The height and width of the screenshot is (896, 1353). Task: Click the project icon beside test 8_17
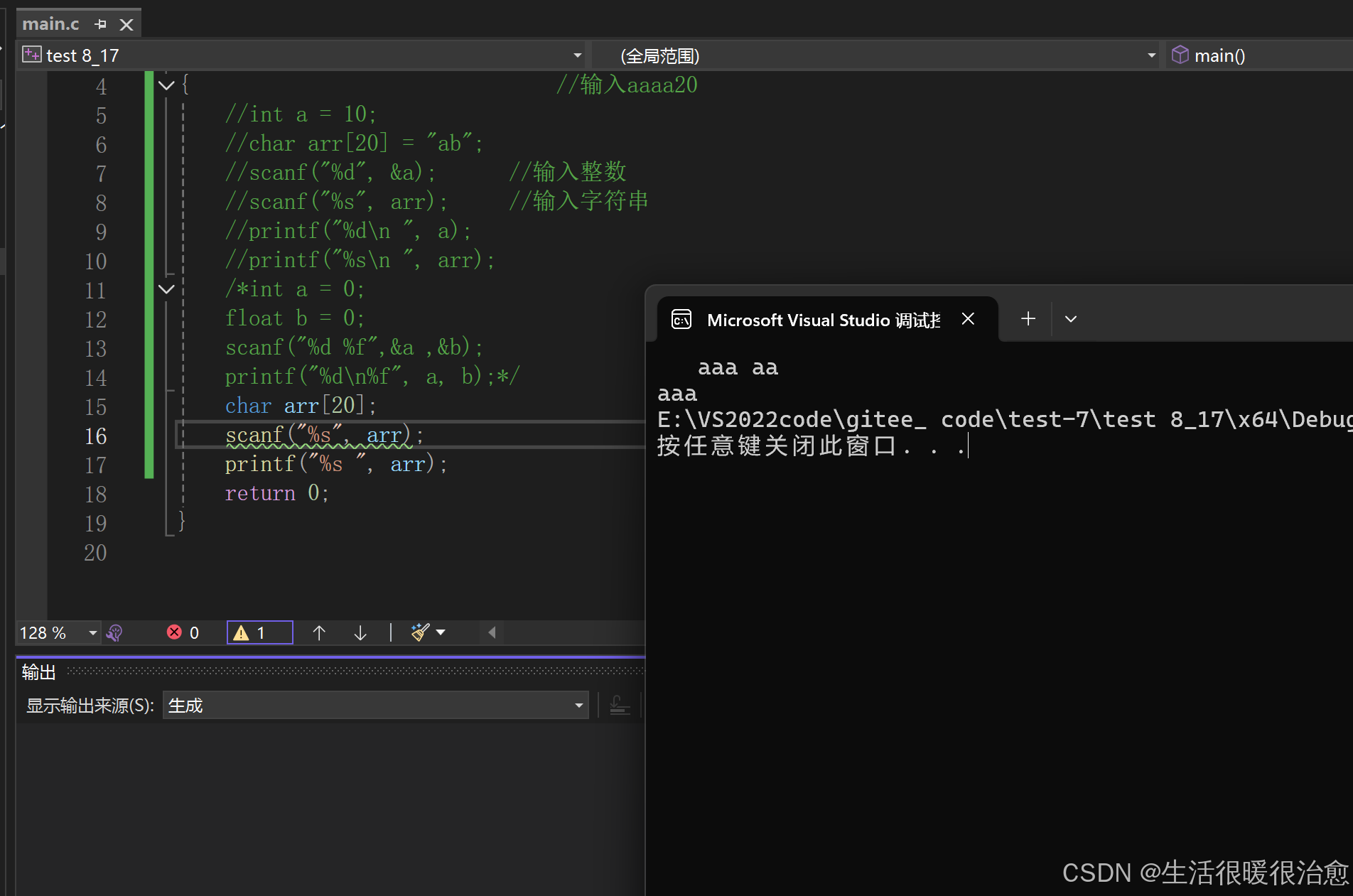coord(31,55)
